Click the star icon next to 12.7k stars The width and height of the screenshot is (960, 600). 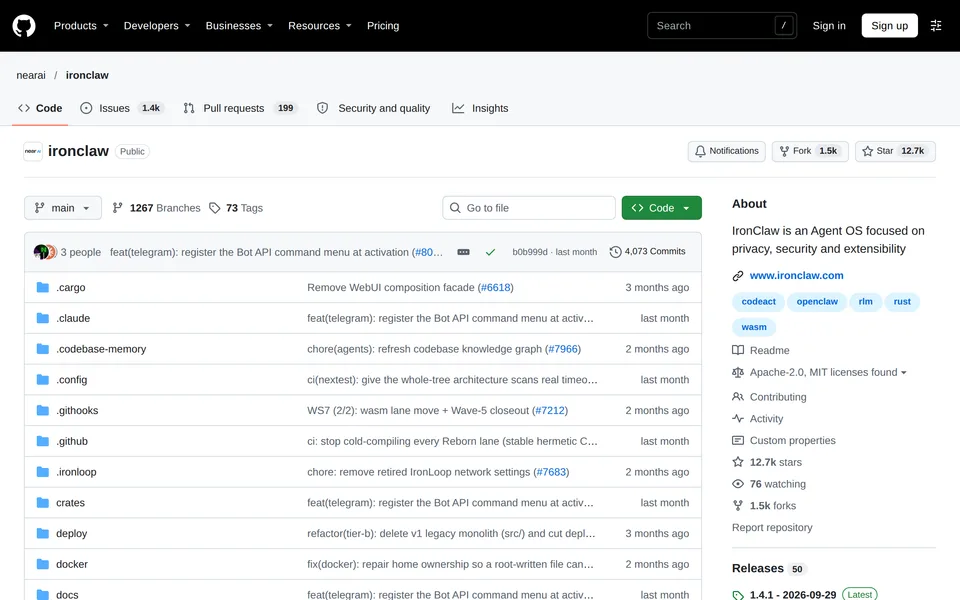pyautogui.click(x=738, y=462)
